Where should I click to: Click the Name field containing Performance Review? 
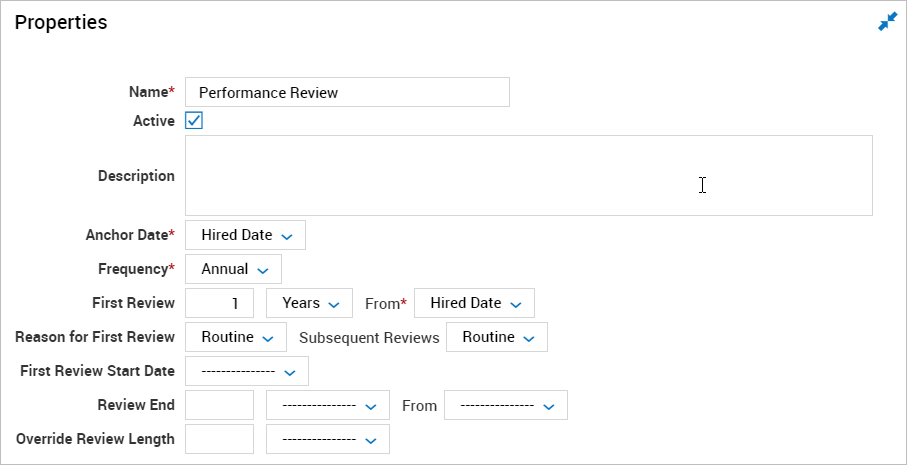(347, 92)
